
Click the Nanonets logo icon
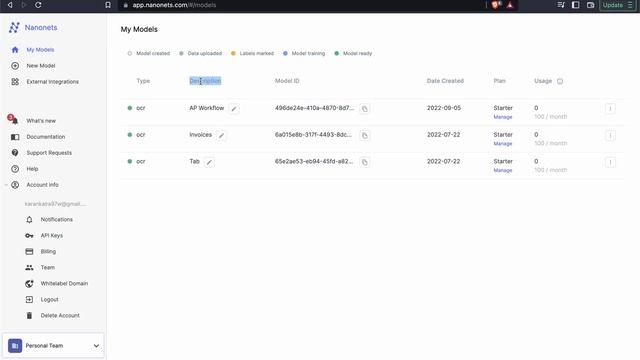(x=14, y=27)
